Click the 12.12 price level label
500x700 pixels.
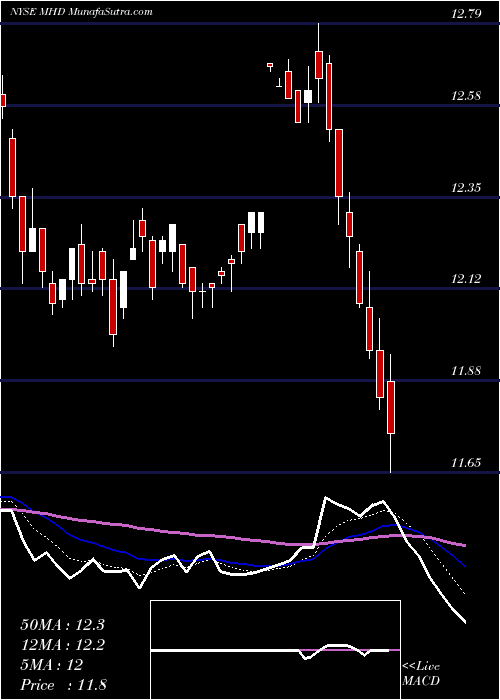[466, 279]
